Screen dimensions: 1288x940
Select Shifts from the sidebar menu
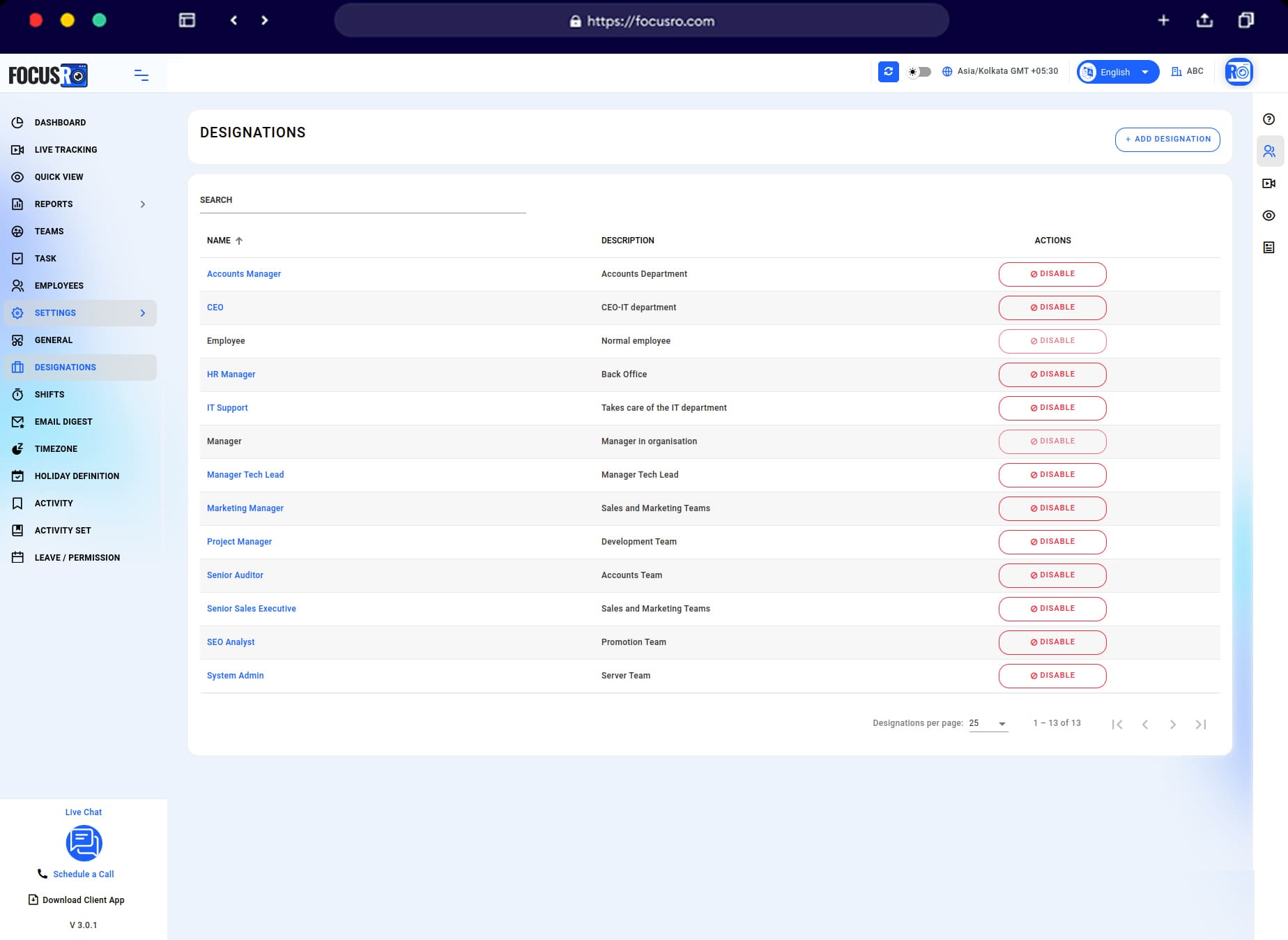[x=49, y=394]
